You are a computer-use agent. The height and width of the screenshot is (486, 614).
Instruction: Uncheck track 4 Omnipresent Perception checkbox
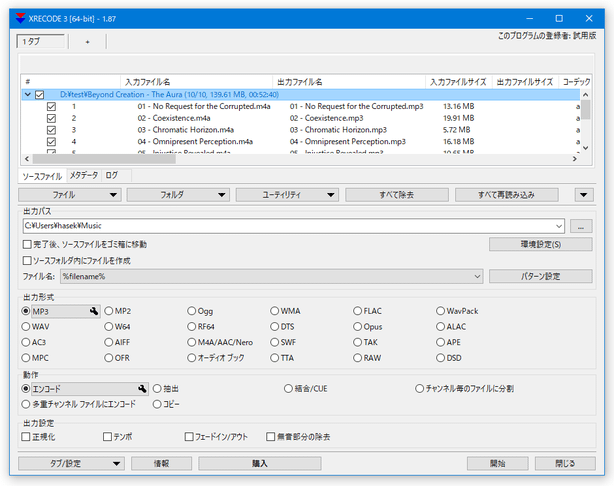click(x=51, y=142)
